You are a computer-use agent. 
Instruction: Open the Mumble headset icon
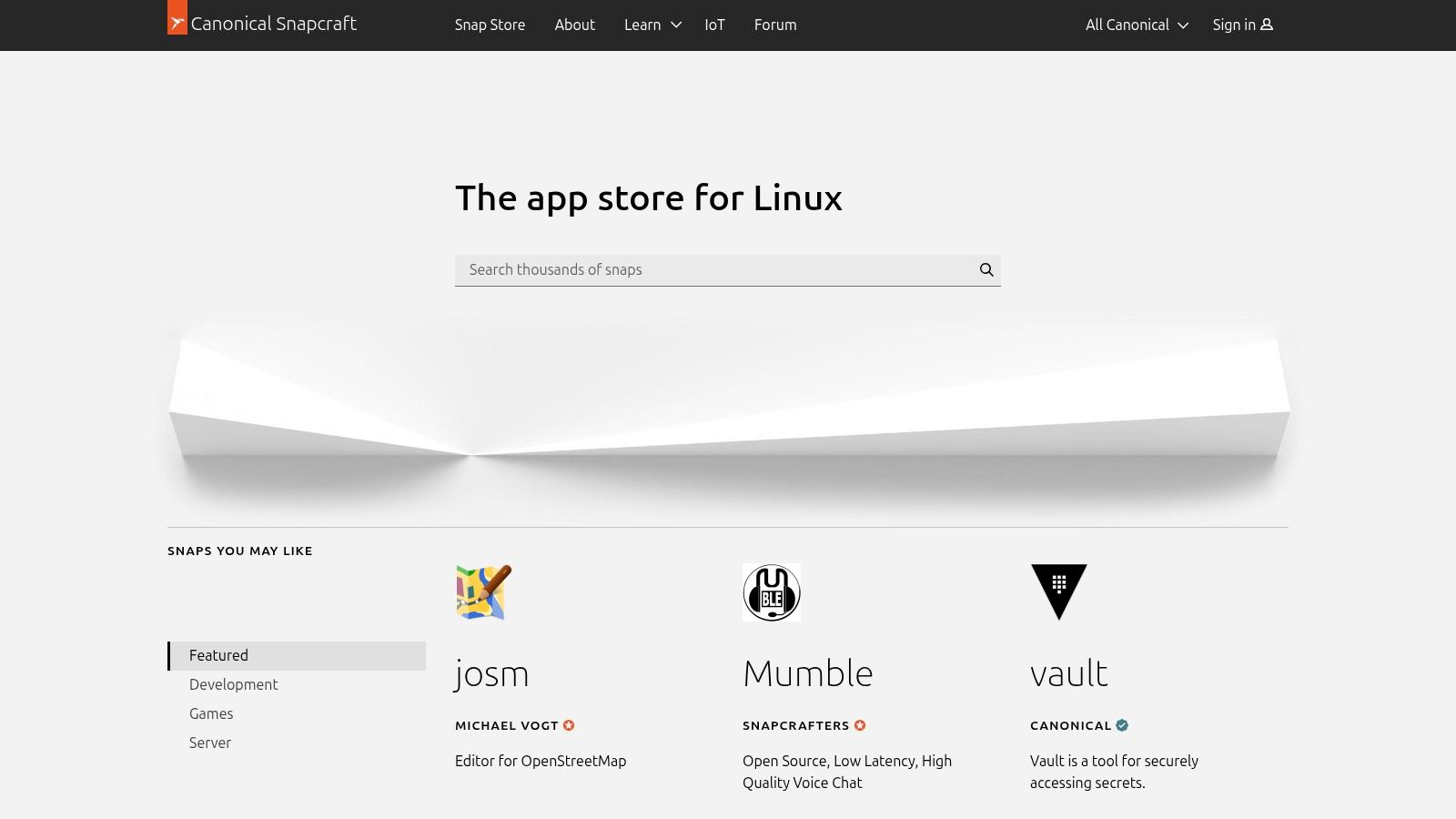pyautogui.click(x=772, y=592)
